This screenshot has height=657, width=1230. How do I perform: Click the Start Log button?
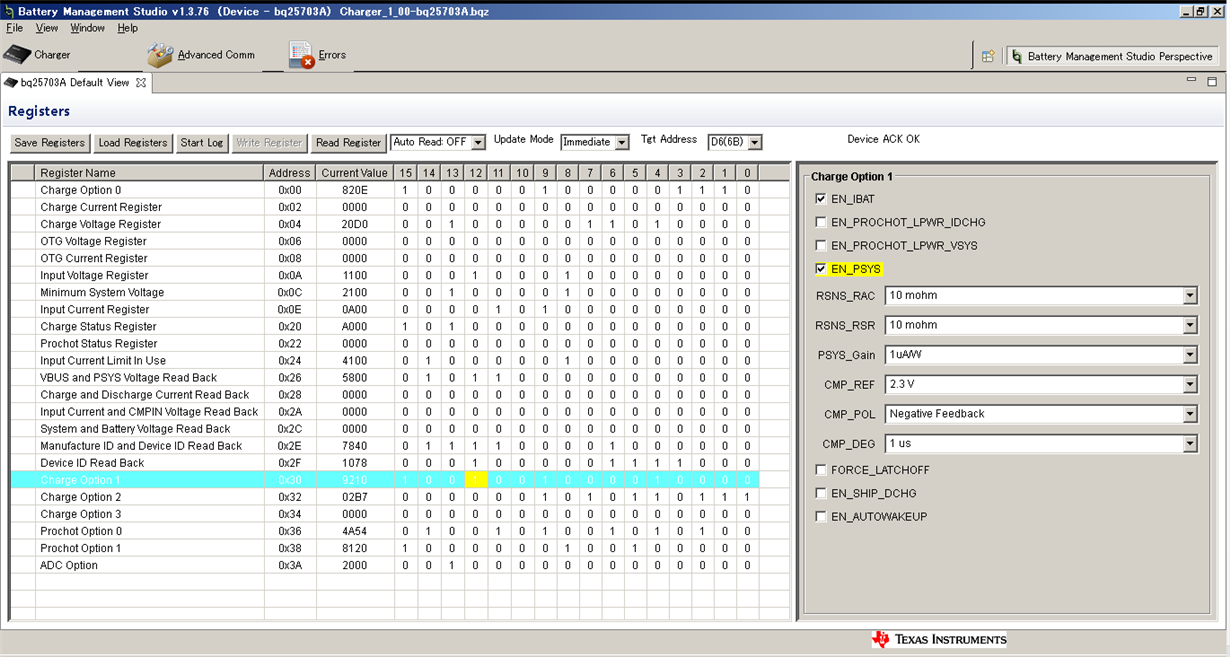click(202, 143)
